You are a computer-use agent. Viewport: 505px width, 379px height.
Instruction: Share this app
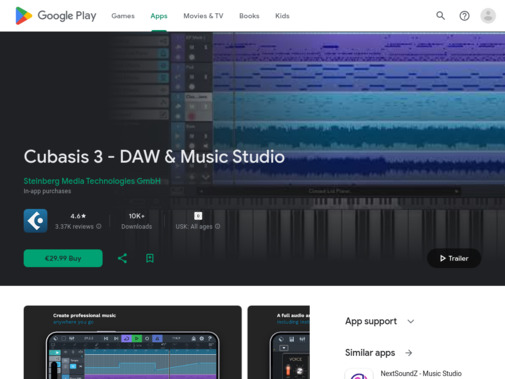click(122, 258)
